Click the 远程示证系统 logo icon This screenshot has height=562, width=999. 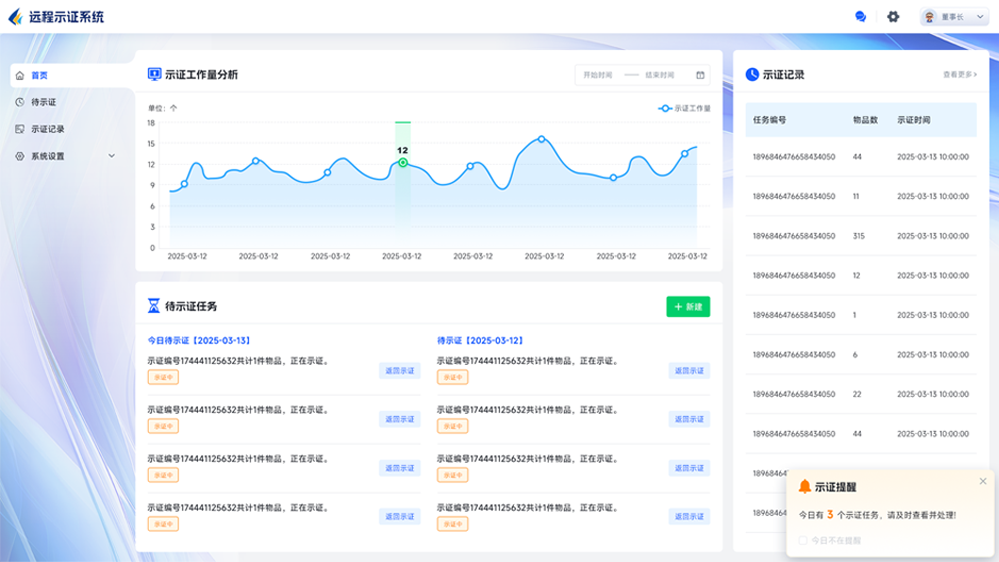pos(15,17)
